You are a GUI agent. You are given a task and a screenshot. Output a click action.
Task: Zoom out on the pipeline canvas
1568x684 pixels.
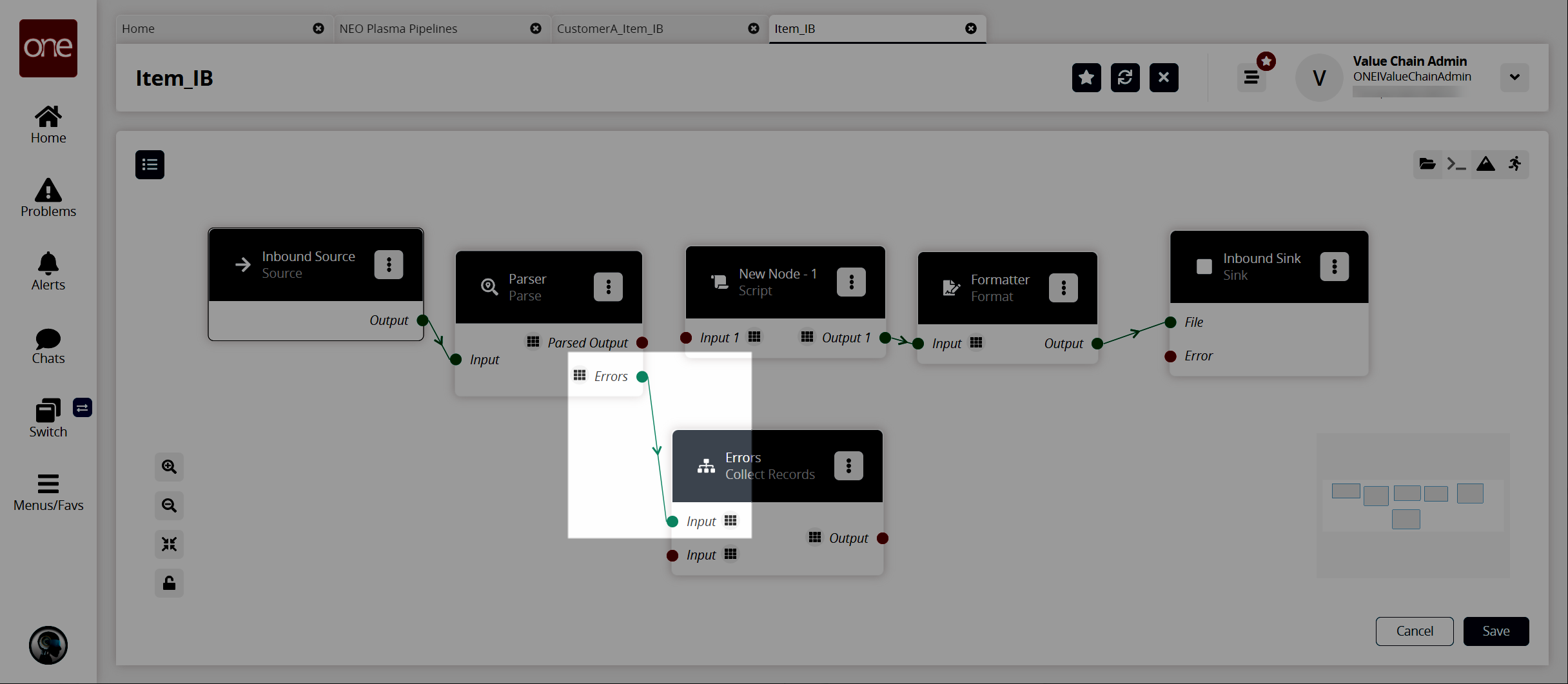pyautogui.click(x=169, y=505)
